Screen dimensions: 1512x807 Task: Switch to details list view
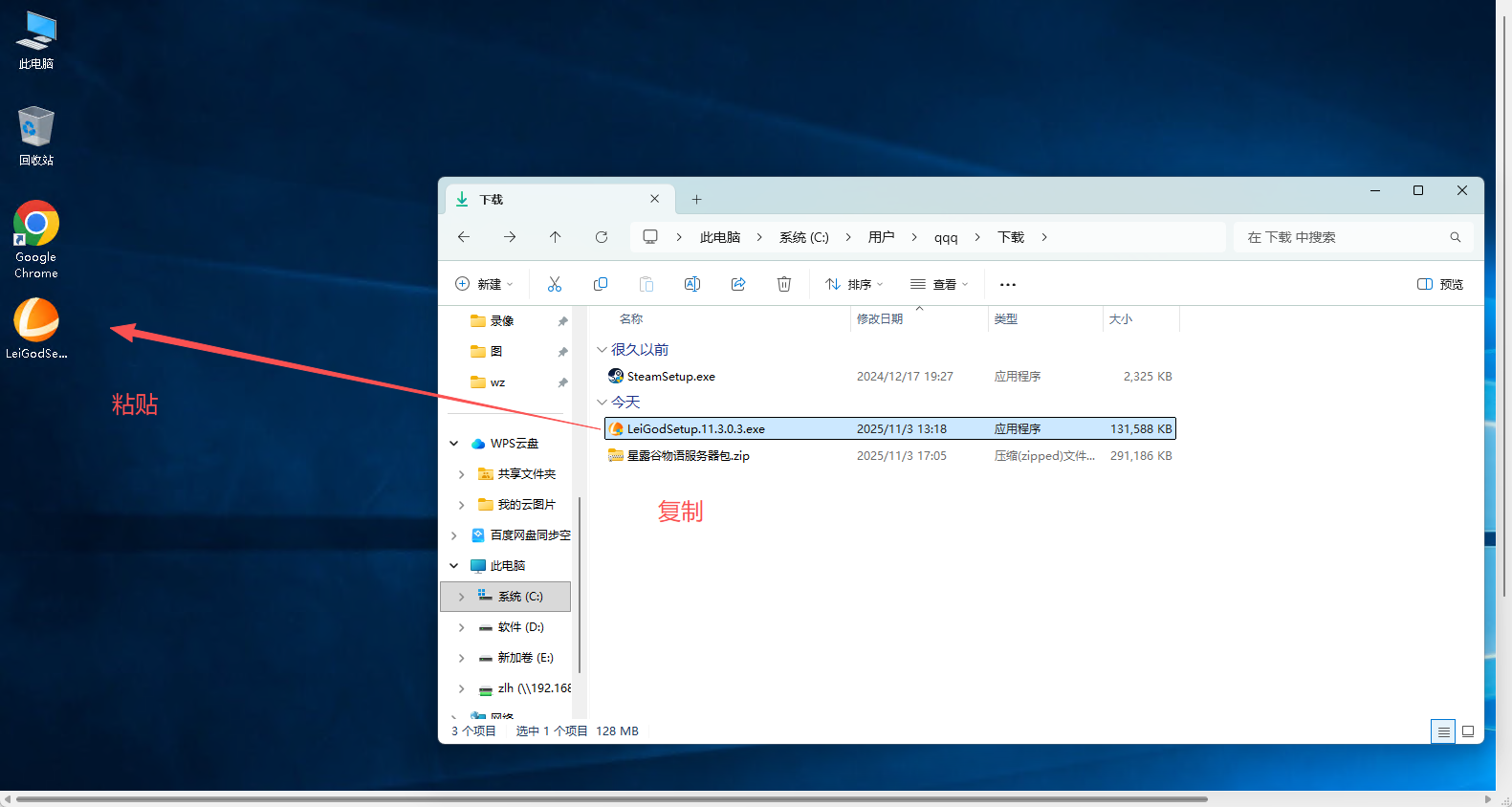1443,731
